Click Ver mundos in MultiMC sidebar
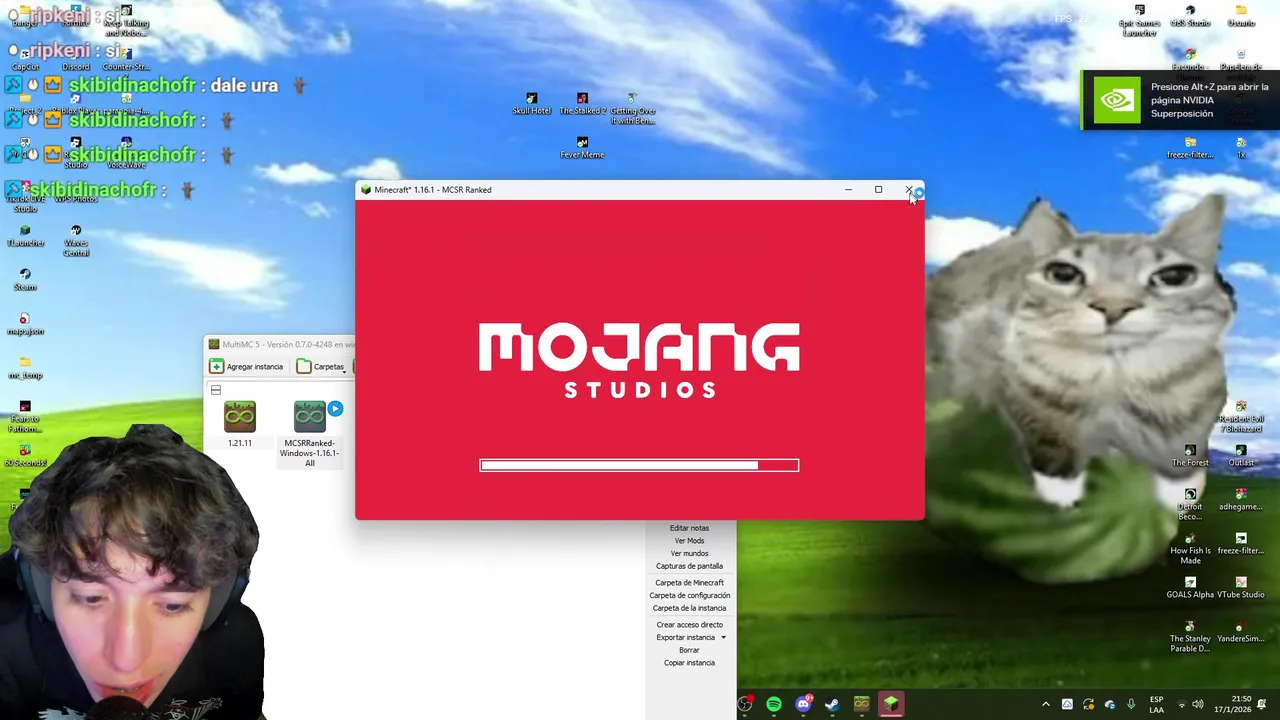Image resolution: width=1280 pixels, height=720 pixels. (689, 553)
